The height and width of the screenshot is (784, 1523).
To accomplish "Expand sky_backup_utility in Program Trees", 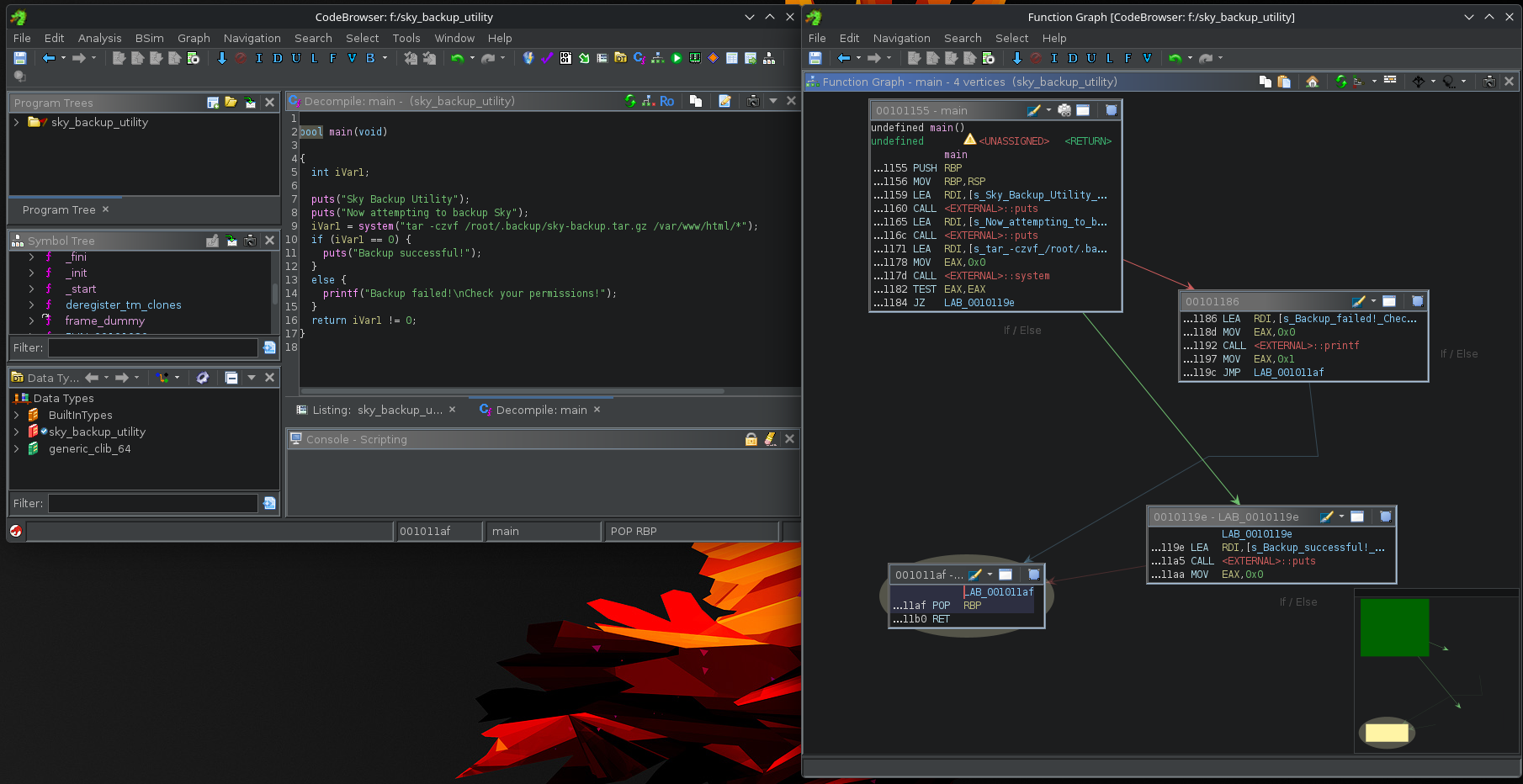I will click(16, 123).
